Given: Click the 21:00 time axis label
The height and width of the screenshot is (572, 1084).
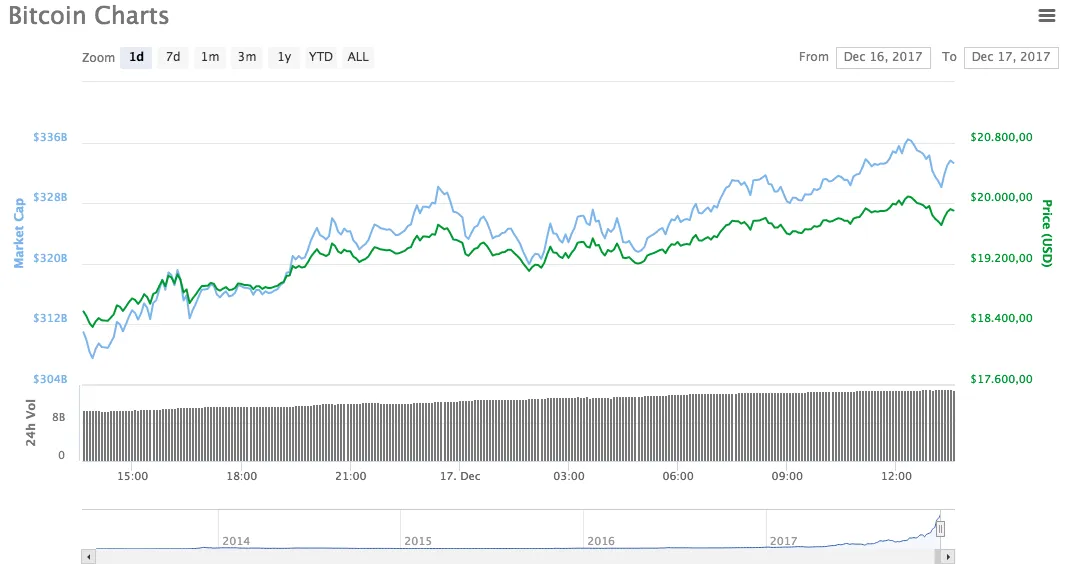Looking at the screenshot, I should [351, 476].
